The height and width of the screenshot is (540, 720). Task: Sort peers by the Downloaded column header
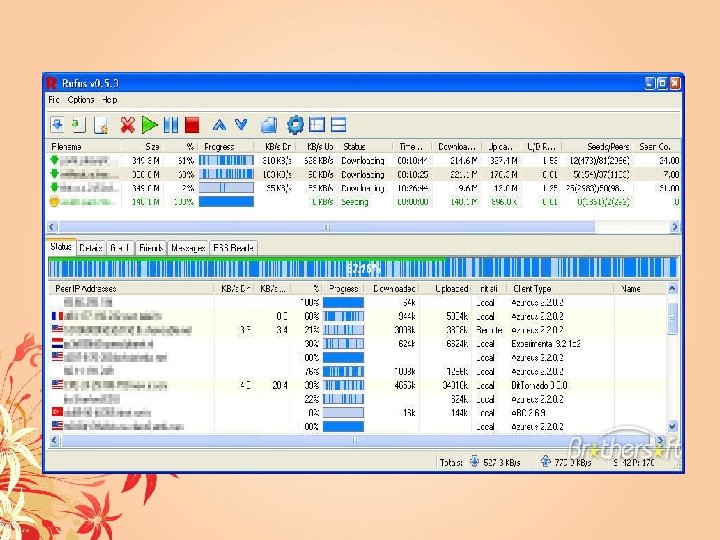pyautogui.click(x=391, y=289)
